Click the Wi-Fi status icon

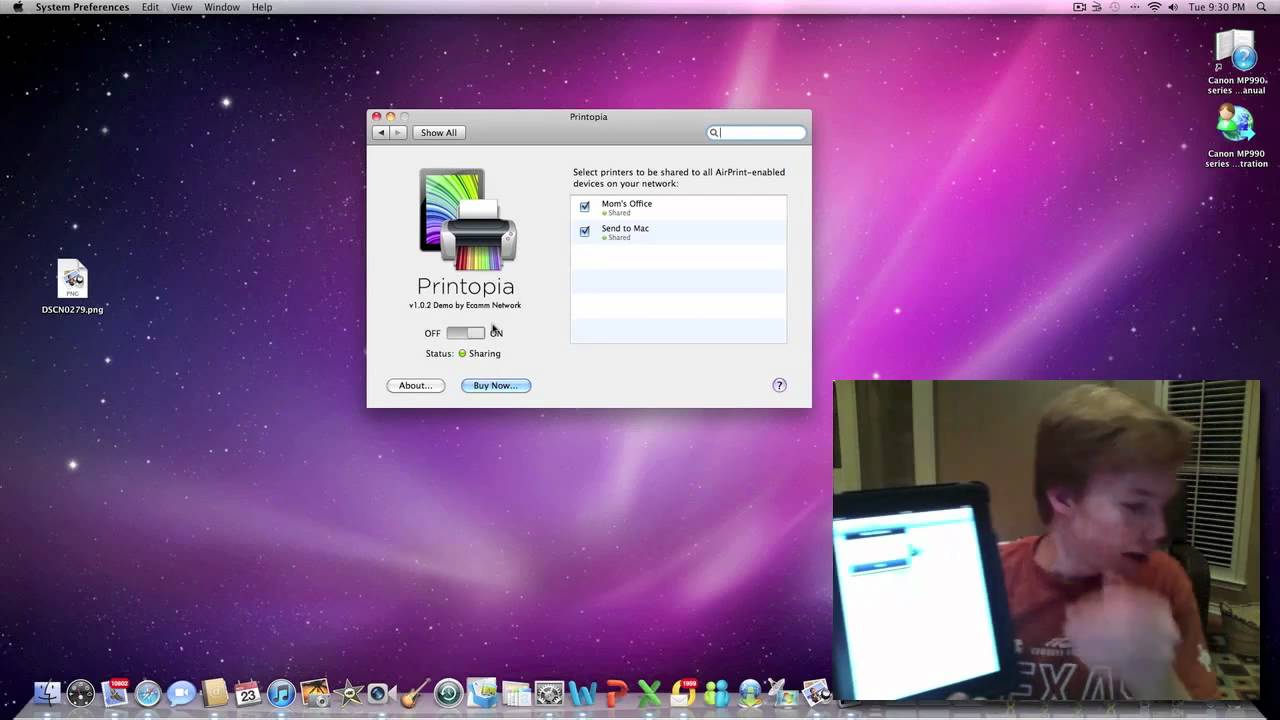pos(1154,7)
